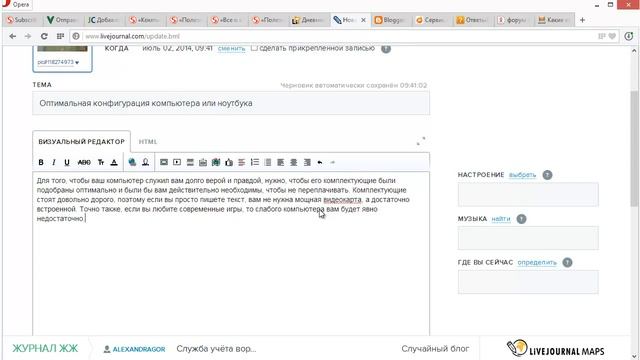Open the 'Дневн' browser tab
640x360 pixels.
pyautogui.click(x=309, y=20)
